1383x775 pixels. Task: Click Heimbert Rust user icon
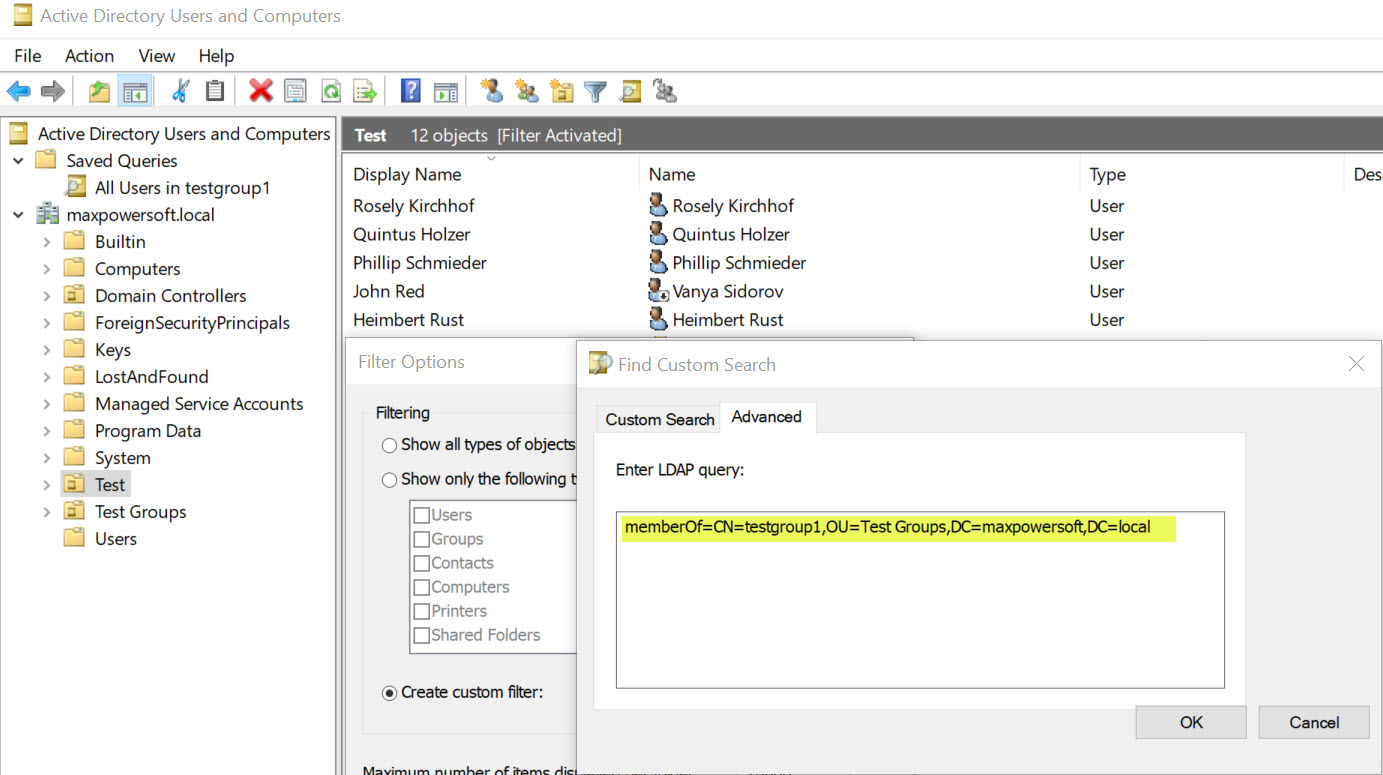pos(658,319)
